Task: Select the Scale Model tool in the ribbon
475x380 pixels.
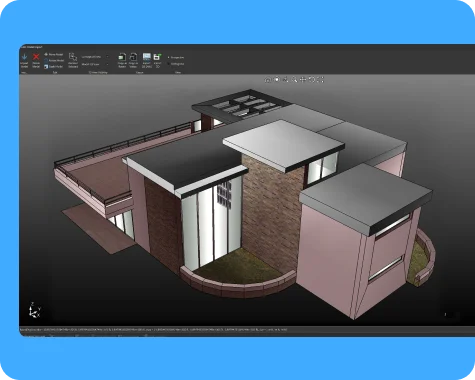Action: click(53, 67)
